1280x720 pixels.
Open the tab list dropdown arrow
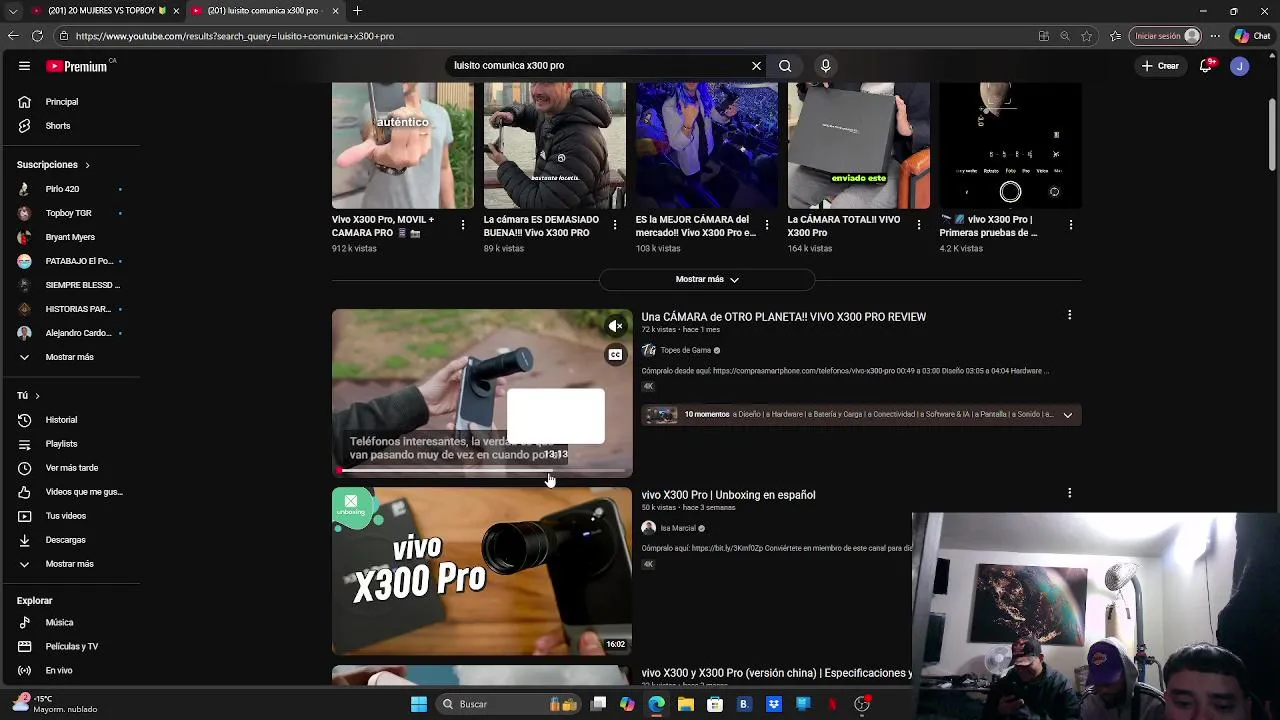tap(13, 11)
